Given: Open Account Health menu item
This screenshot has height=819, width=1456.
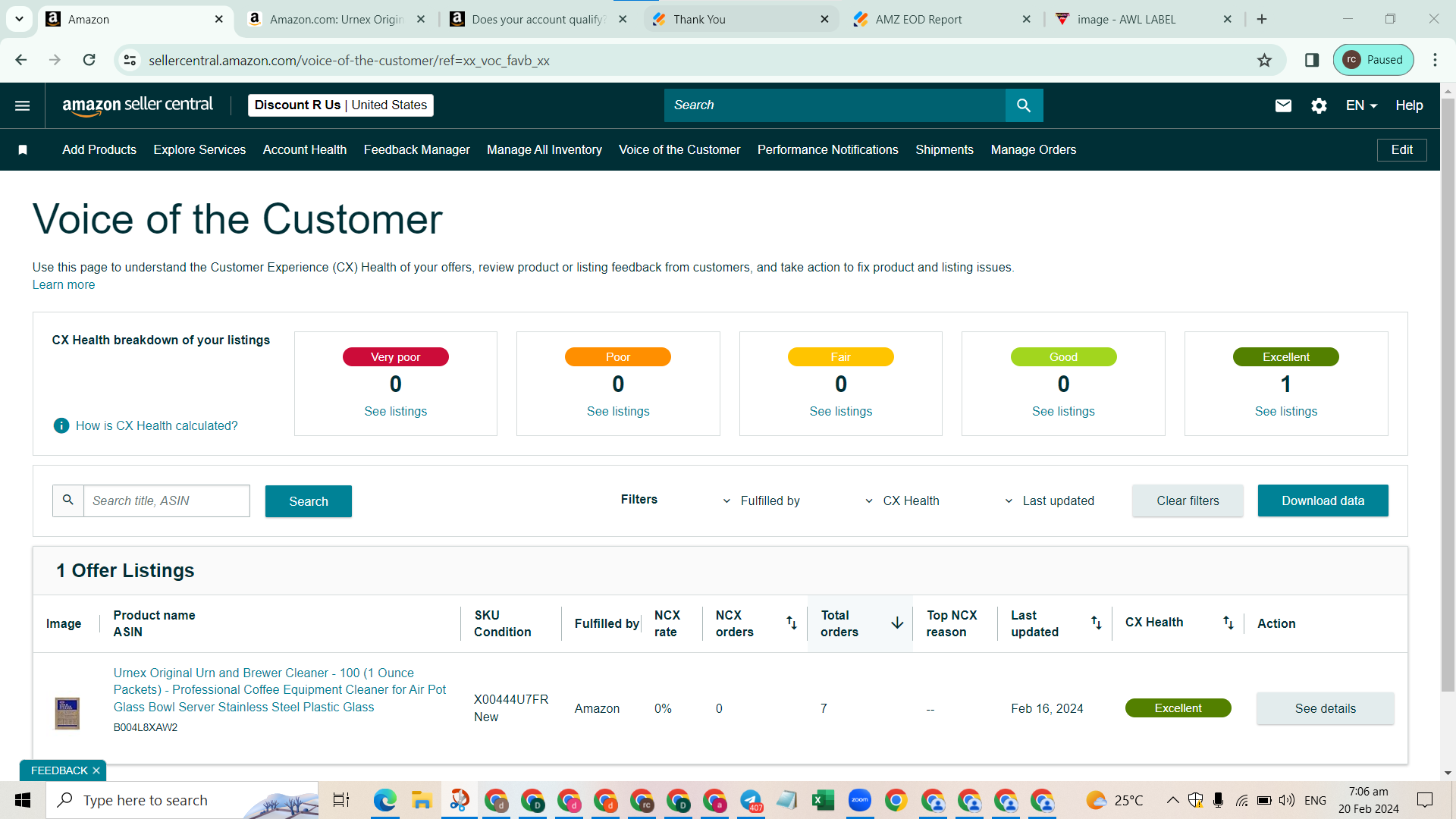Looking at the screenshot, I should coord(305,150).
